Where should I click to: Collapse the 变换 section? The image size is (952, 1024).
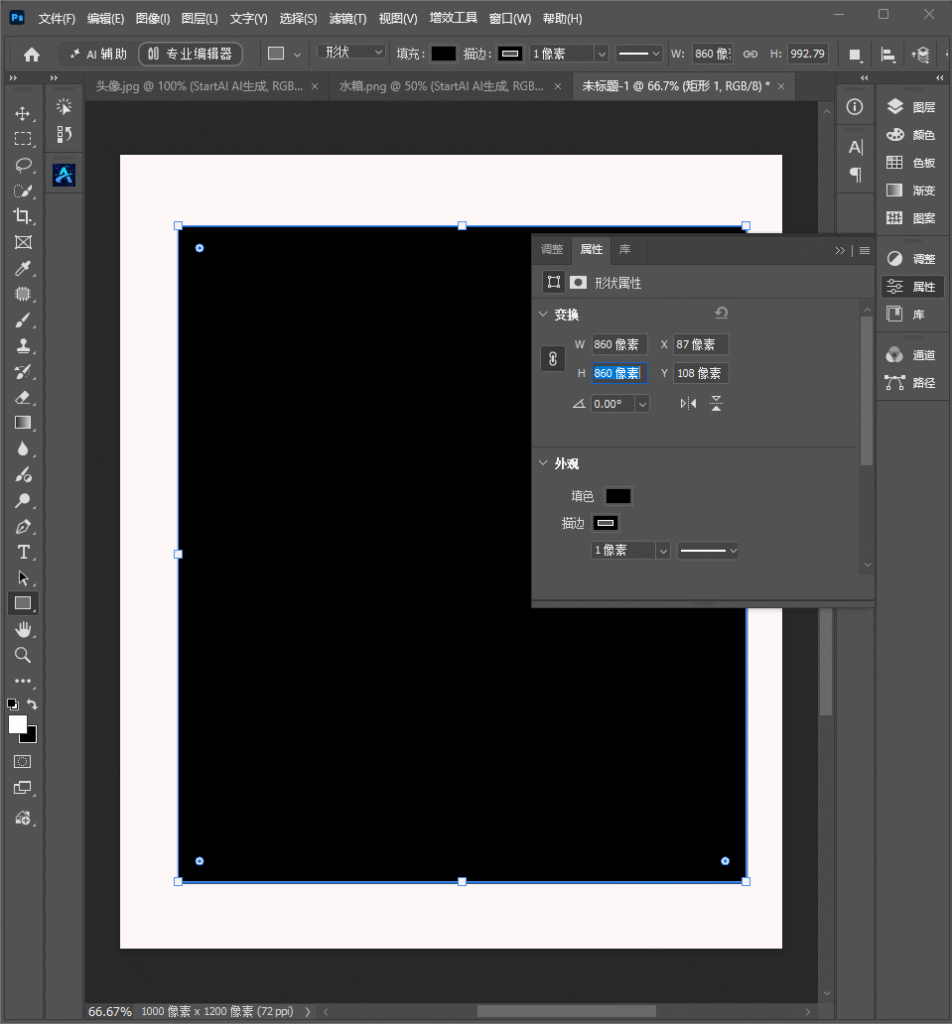pos(543,314)
